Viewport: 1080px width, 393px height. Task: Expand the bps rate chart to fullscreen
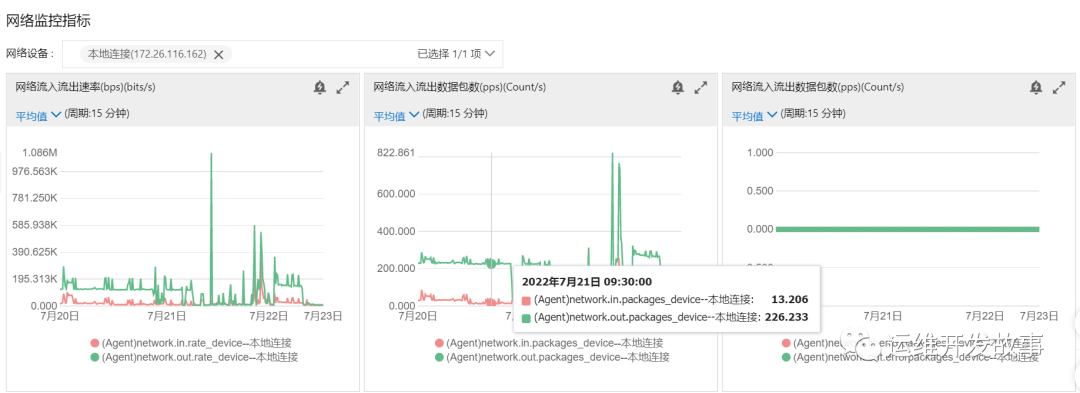[x=342, y=87]
